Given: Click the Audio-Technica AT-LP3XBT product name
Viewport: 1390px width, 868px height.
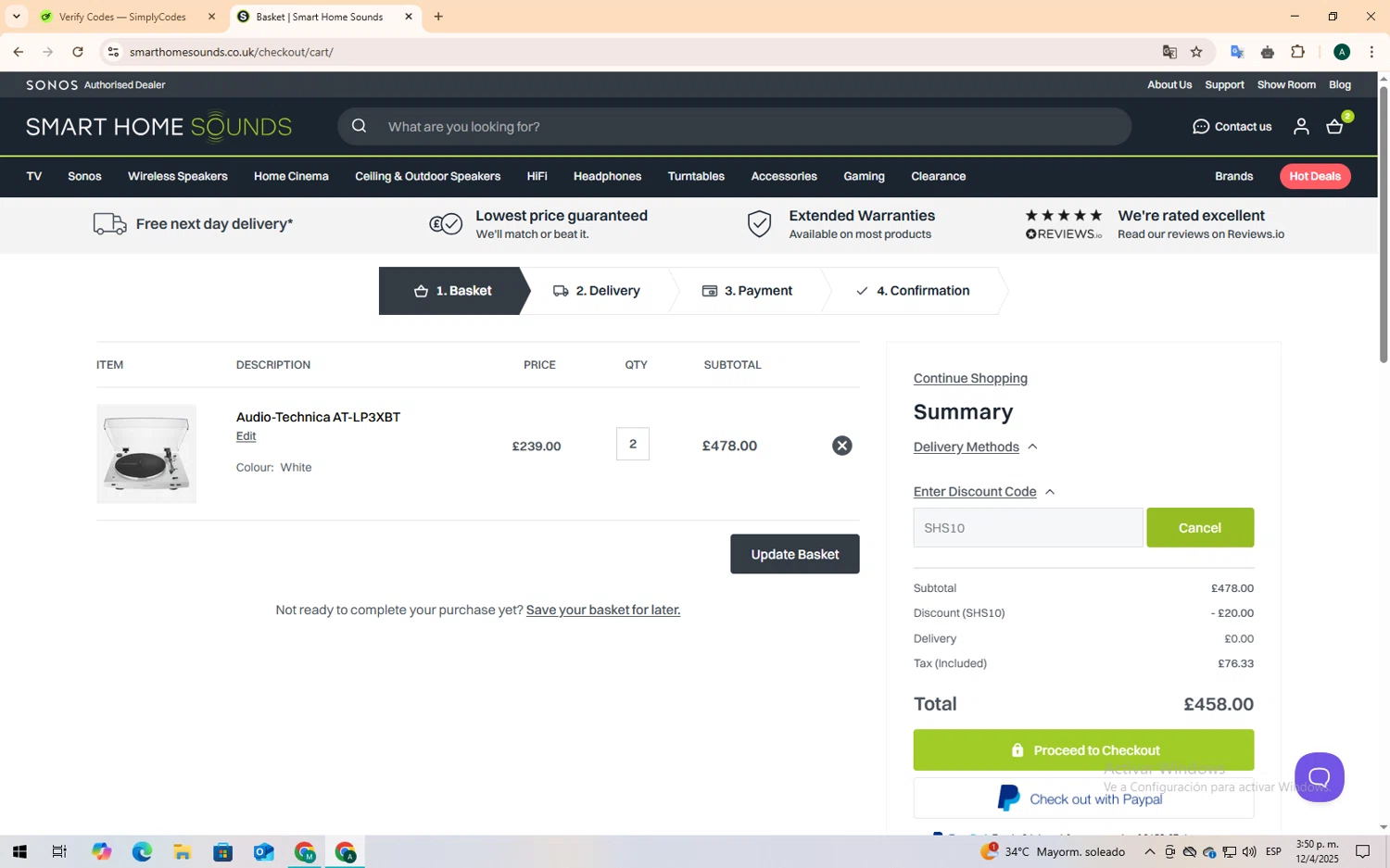Looking at the screenshot, I should pyautogui.click(x=318, y=417).
